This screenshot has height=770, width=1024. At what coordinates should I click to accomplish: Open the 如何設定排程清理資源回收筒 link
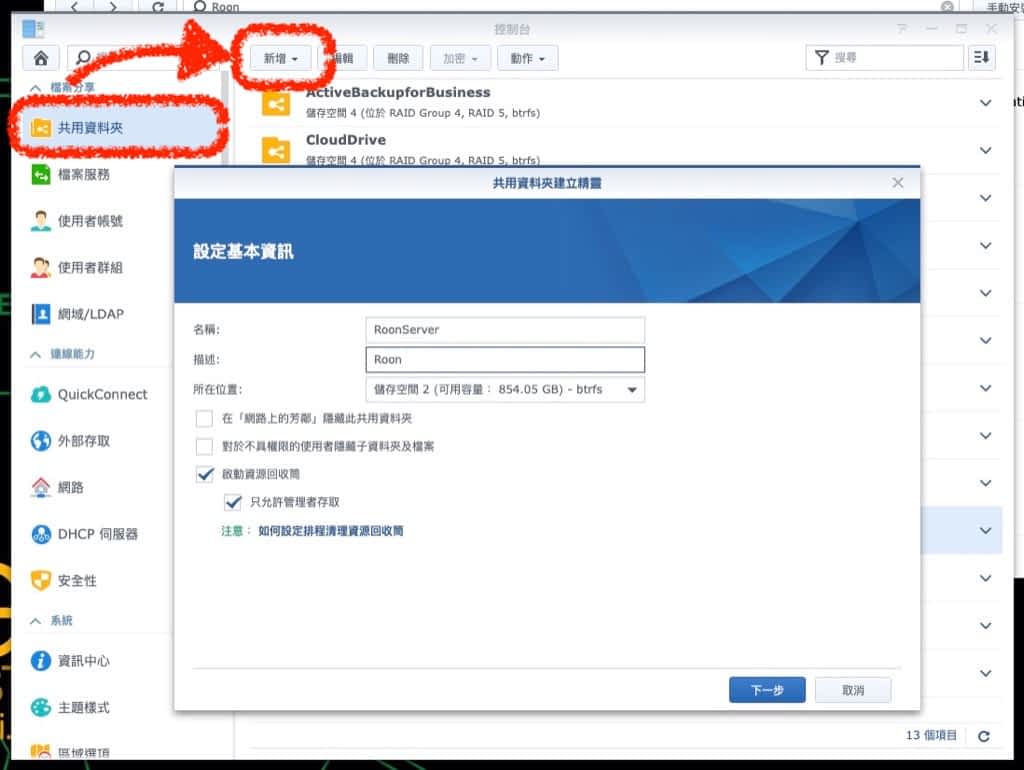(x=330, y=532)
